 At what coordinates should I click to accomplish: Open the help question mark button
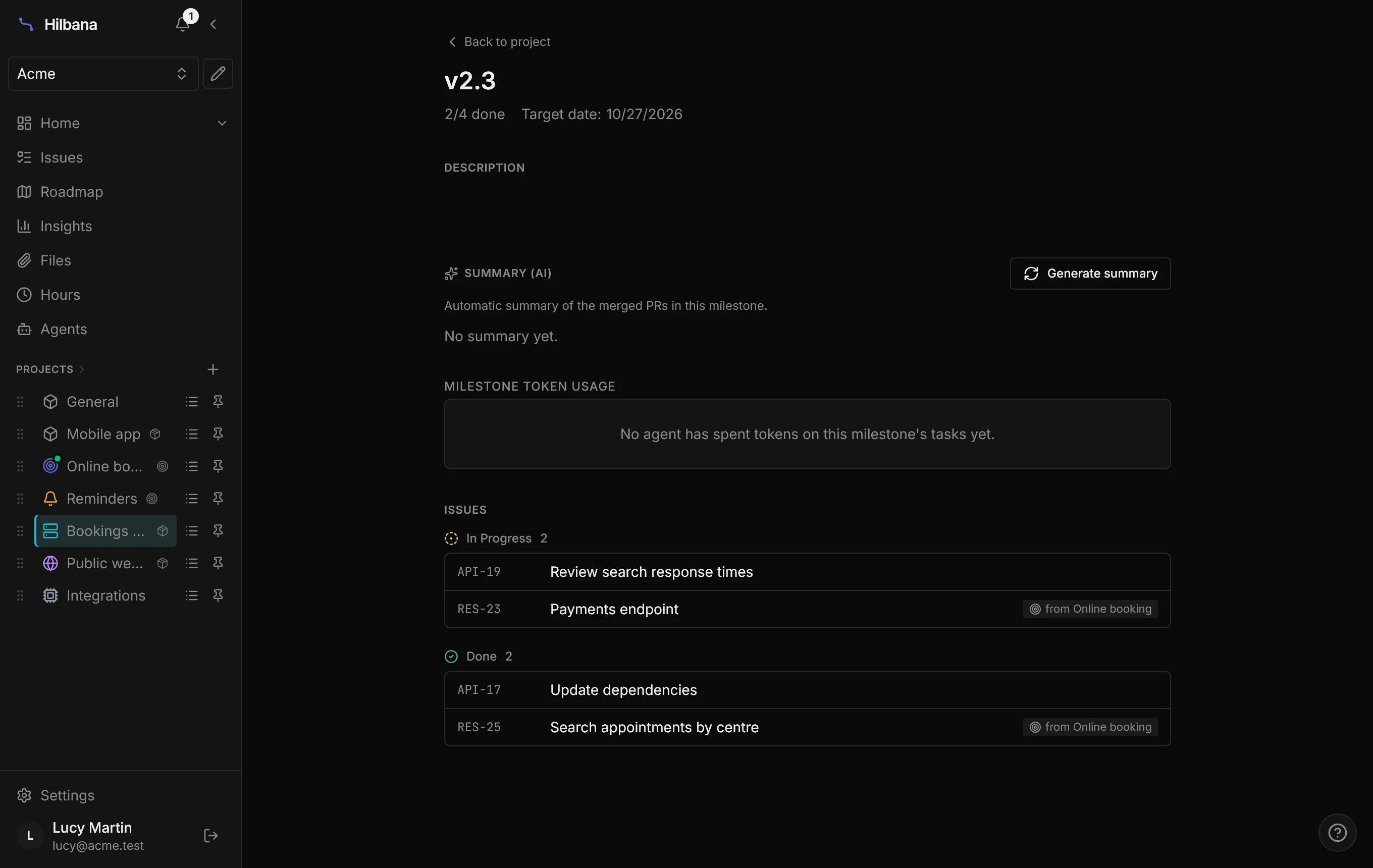[x=1337, y=833]
